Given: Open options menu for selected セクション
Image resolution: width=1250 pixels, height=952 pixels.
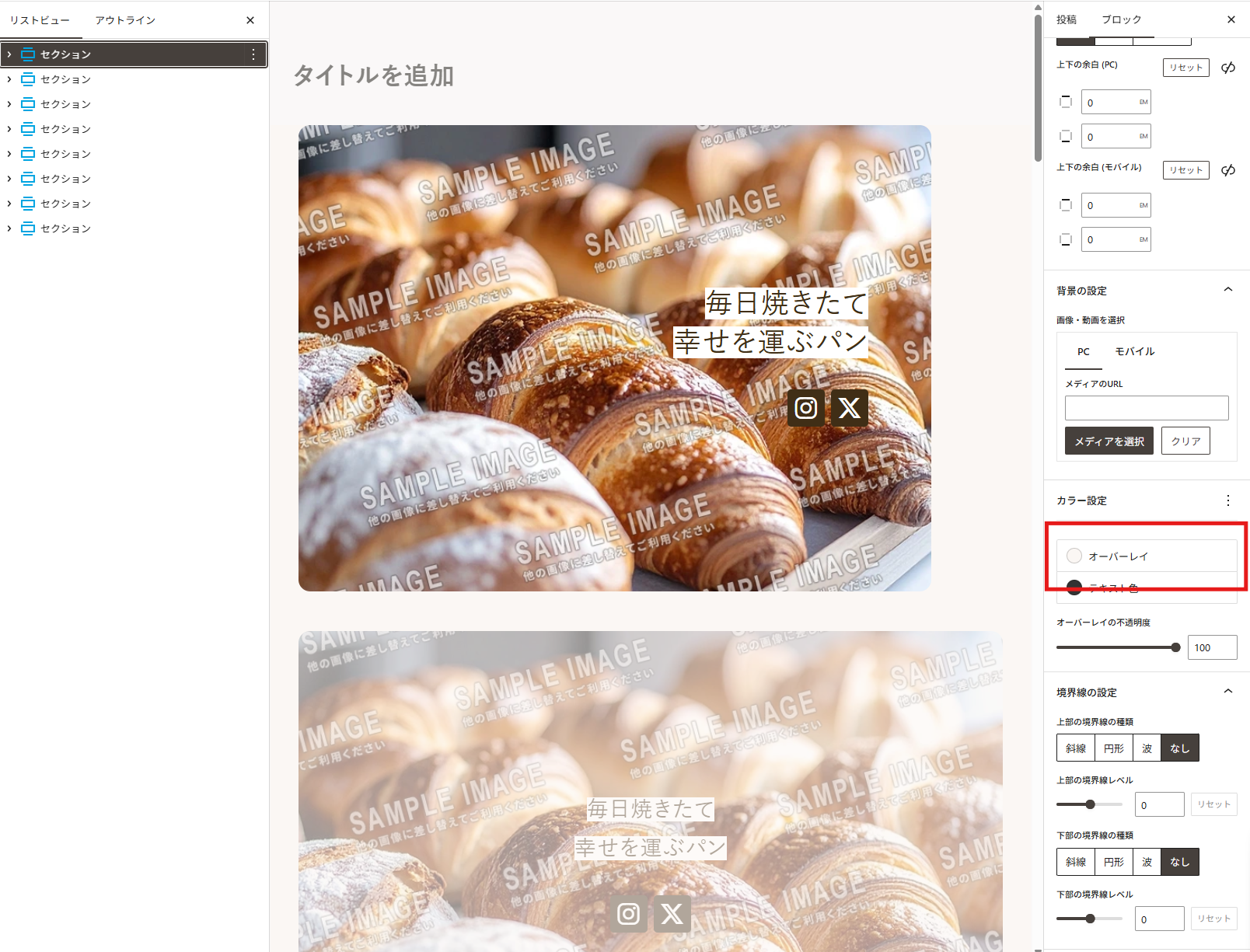Looking at the screenshot, I should coord(253,54).
